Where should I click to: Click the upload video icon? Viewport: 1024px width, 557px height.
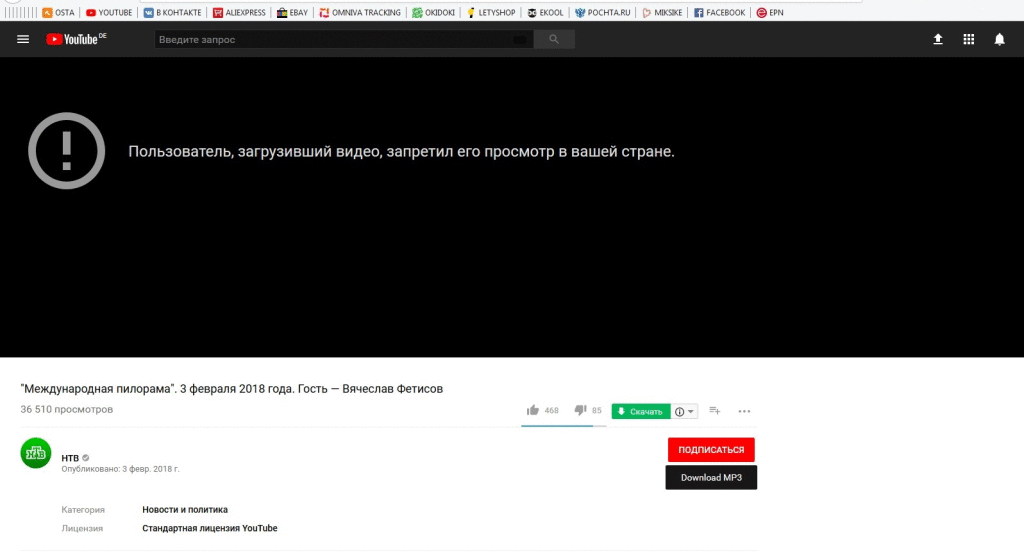(x=938, y=40)
